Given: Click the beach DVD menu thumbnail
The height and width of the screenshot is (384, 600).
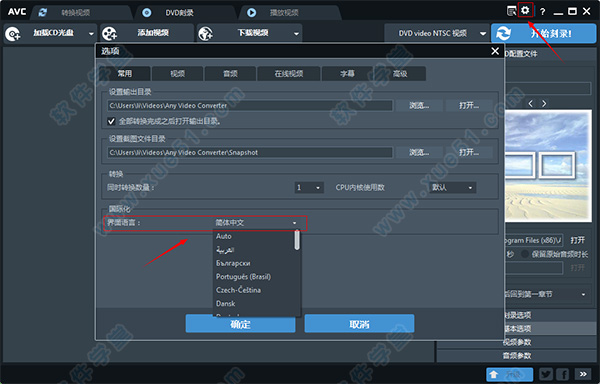Looking at the screenshot, I should point(548,166).
